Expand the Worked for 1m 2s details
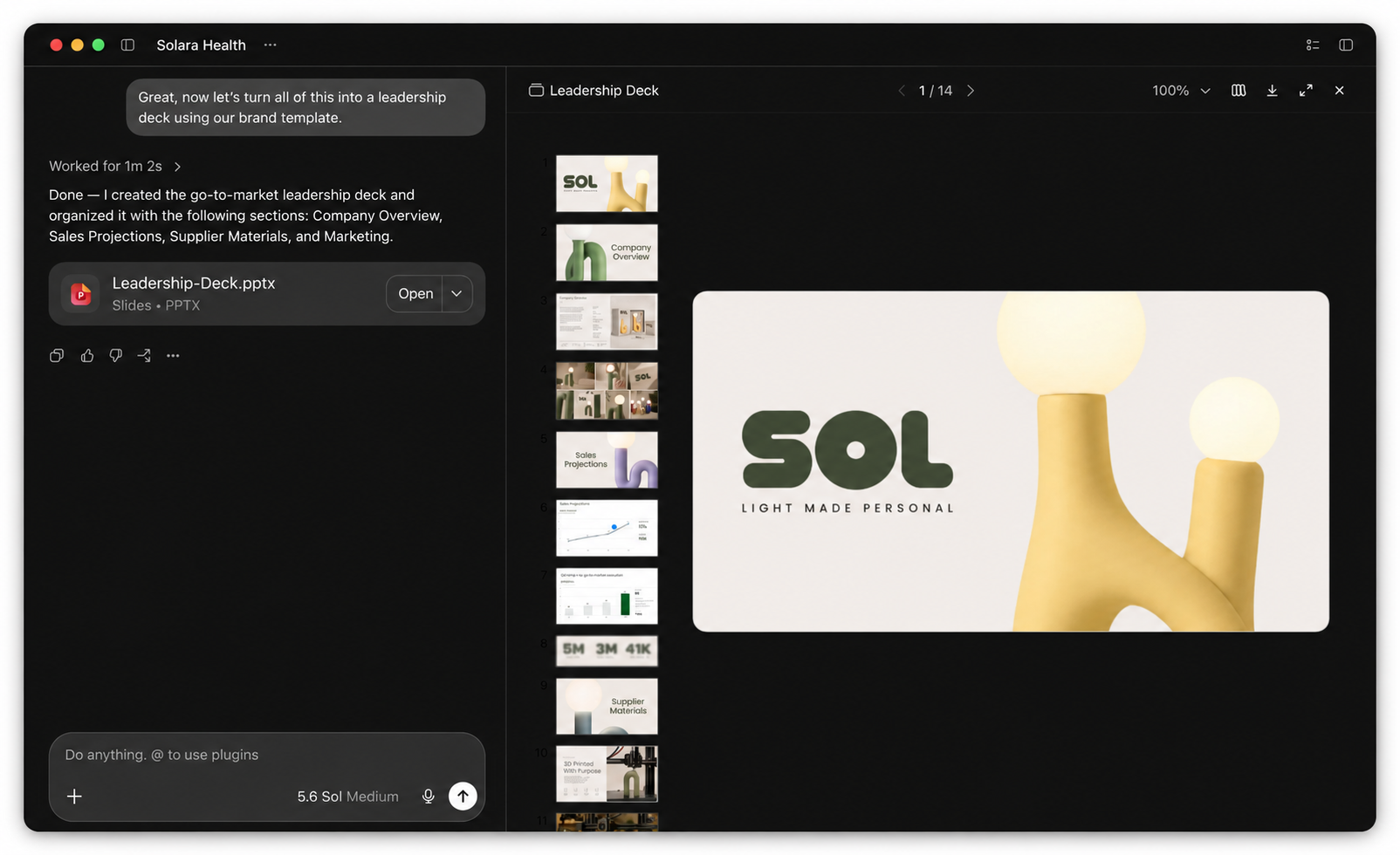Image resolution: width=1400 pixels, height=855 pixels. point(115,166)
